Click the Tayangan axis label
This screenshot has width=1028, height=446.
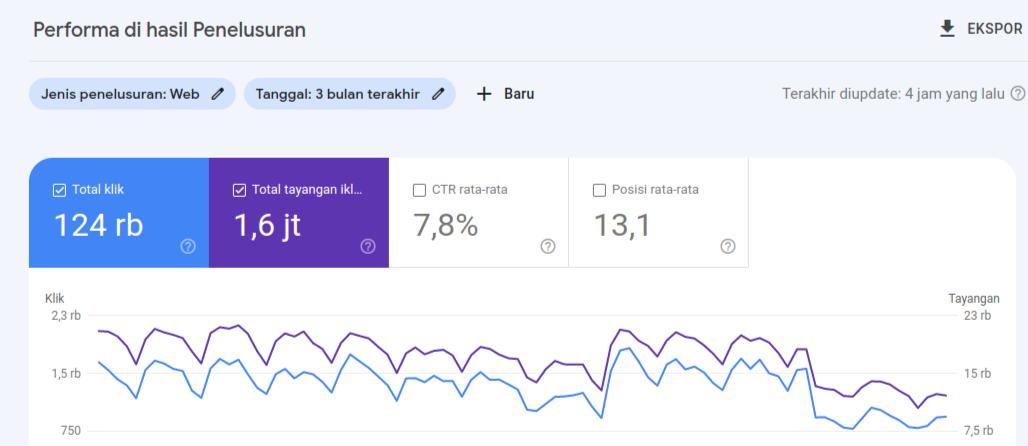click(974, 299)
